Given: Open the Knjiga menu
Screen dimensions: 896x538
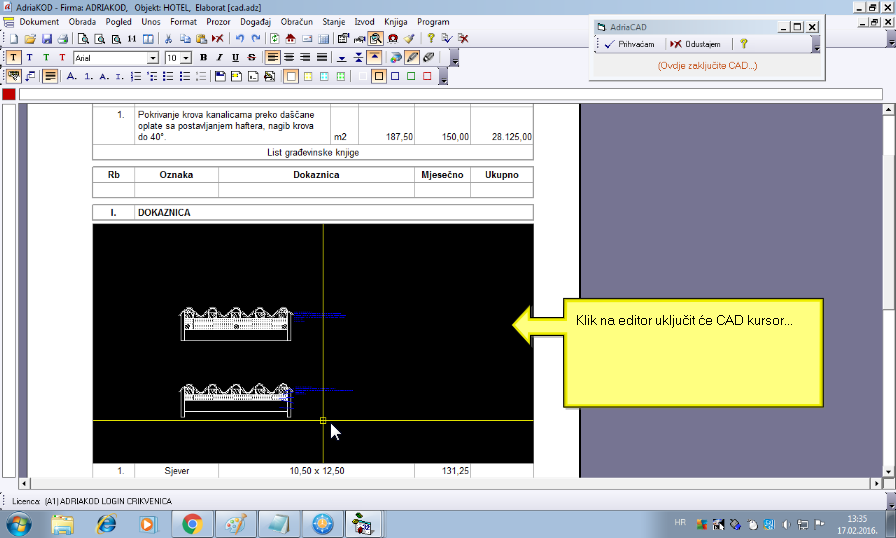Looking at the screenshot, I should [395, 22].
